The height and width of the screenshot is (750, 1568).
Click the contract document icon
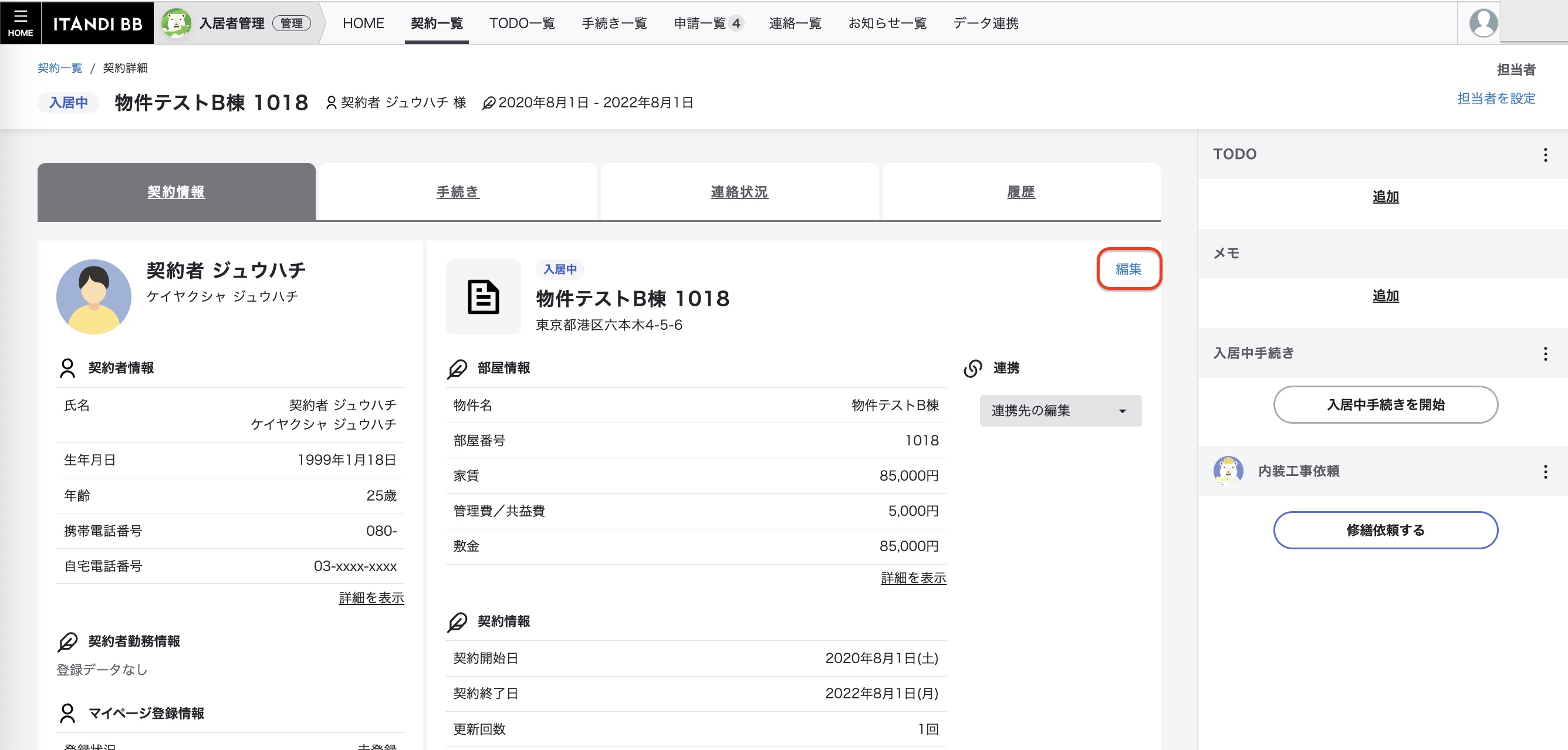pos(484,297)
